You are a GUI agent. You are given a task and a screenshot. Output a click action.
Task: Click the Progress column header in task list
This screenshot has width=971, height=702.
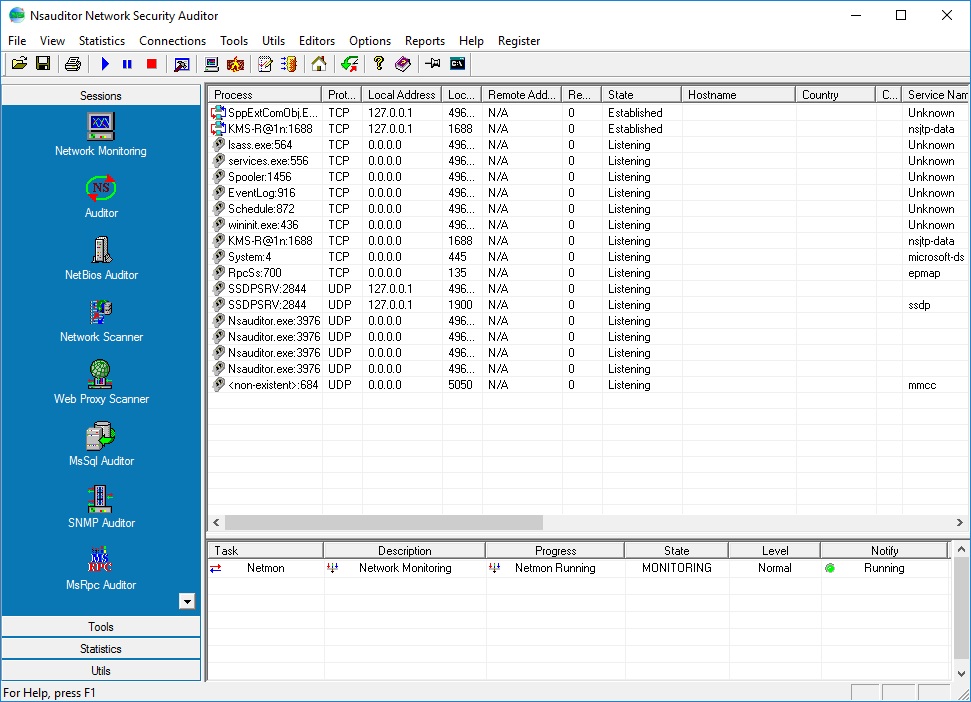[x=555, y=550]
